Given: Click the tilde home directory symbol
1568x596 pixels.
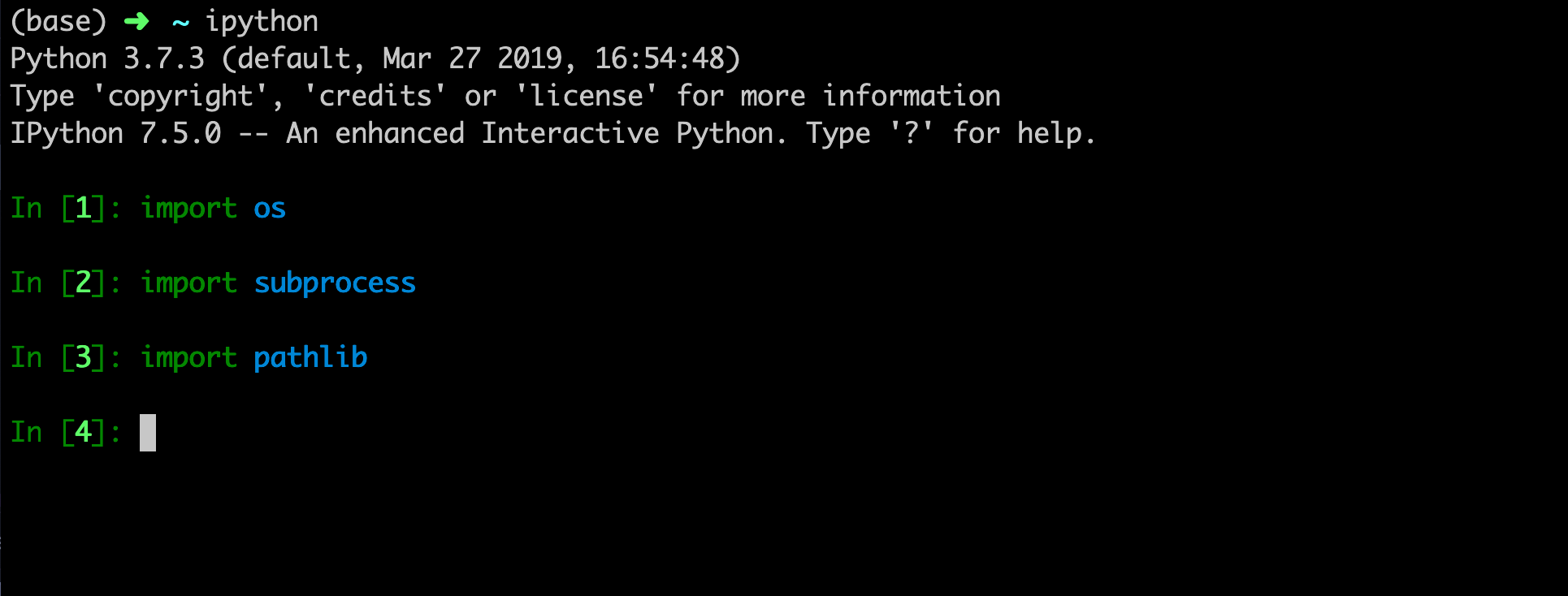Looking at the screenshot, I should (180, 23).
